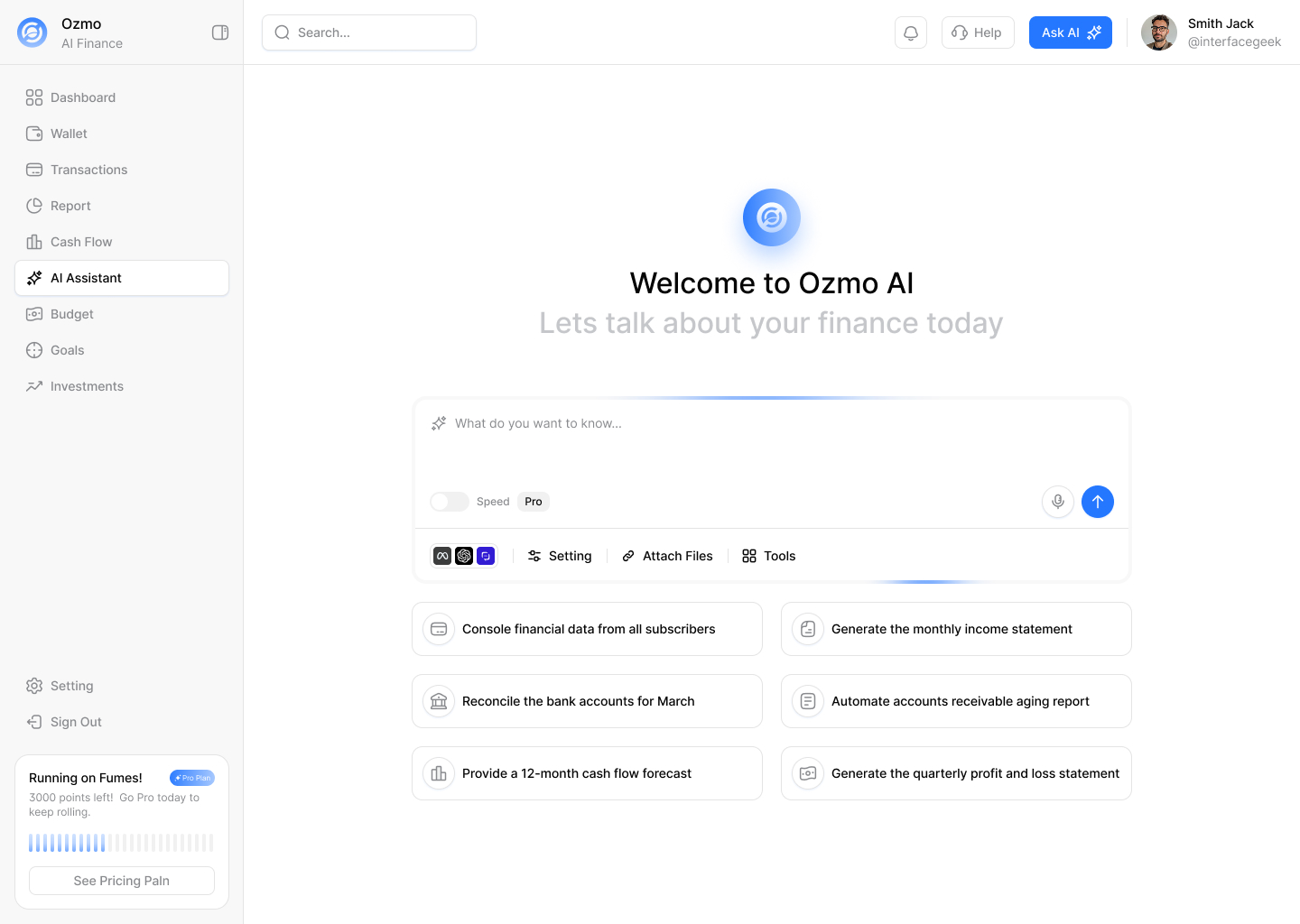
Task: Open Investments page from sidebar
Action: click(87, 386)
